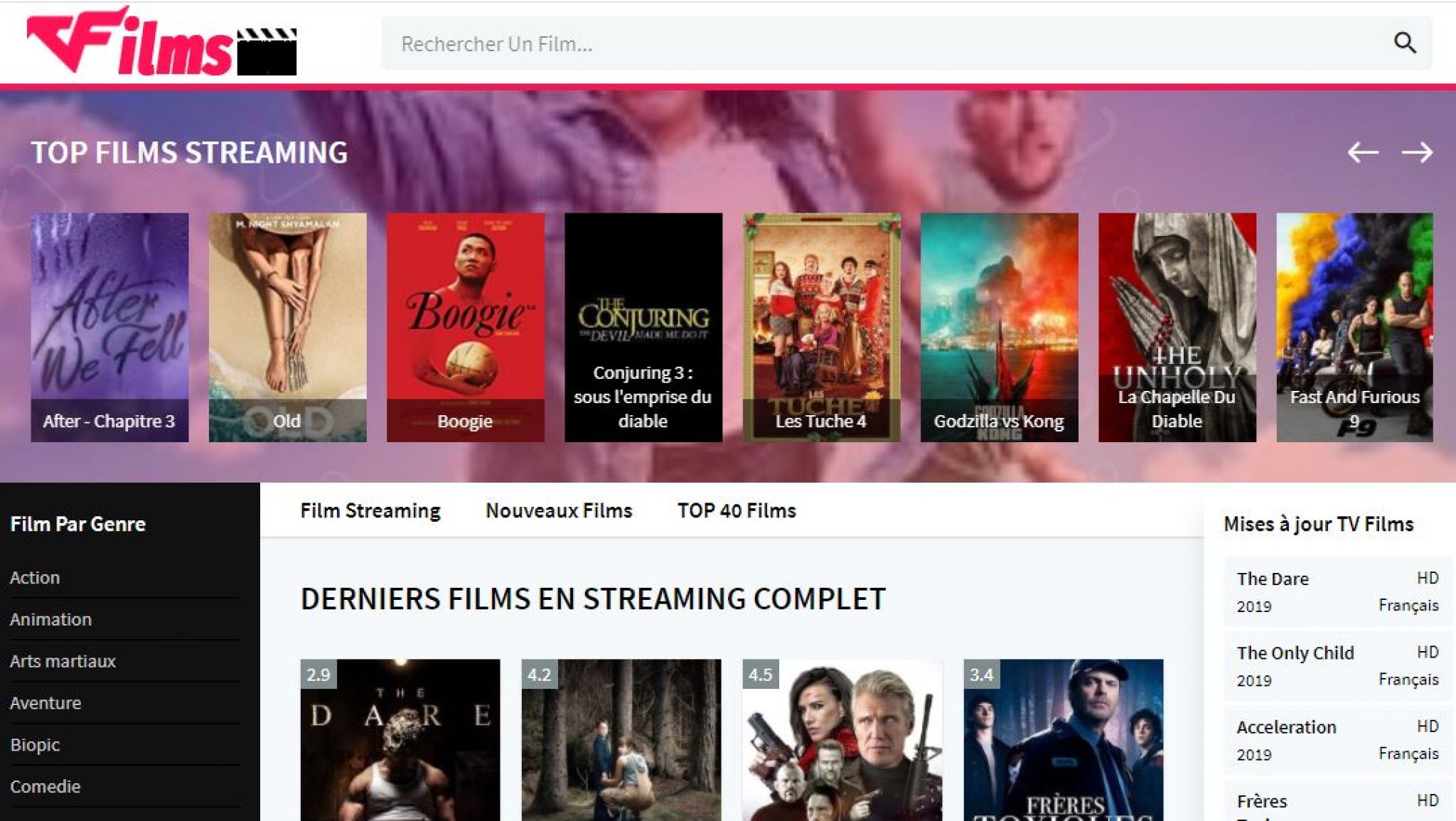
Task: Select the Boogie film poster
Action: point(465,327)
